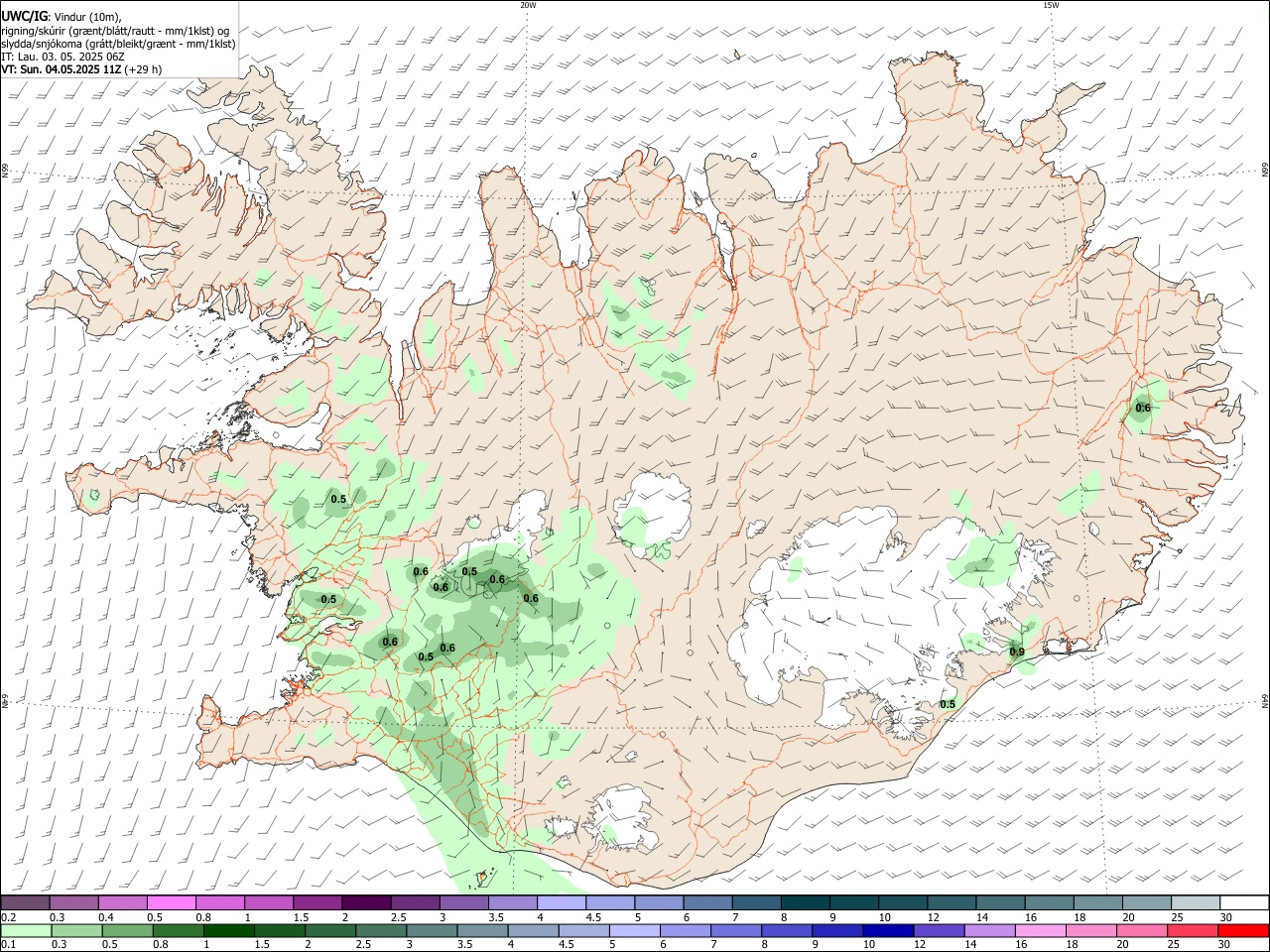Click the '0.2' label in upper legend
The width and height of the screenshot is (1270, 952).
pyautogui.click(x=8, y=917)
